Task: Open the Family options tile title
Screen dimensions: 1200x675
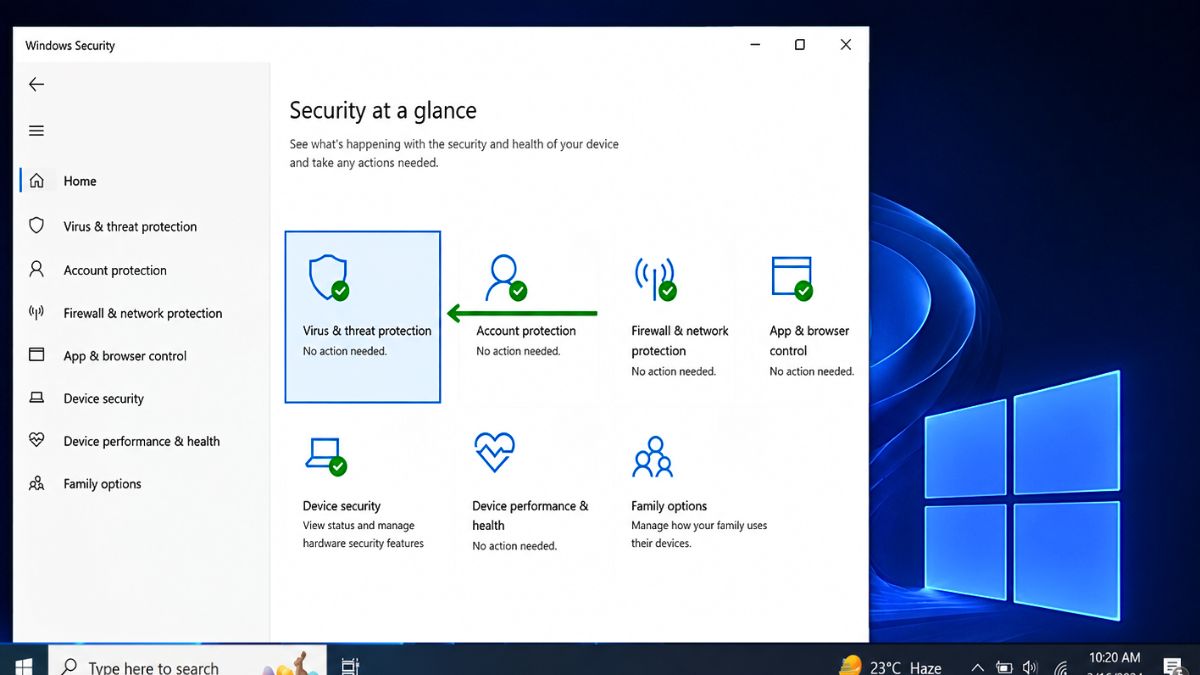Action: coord(669,506)
